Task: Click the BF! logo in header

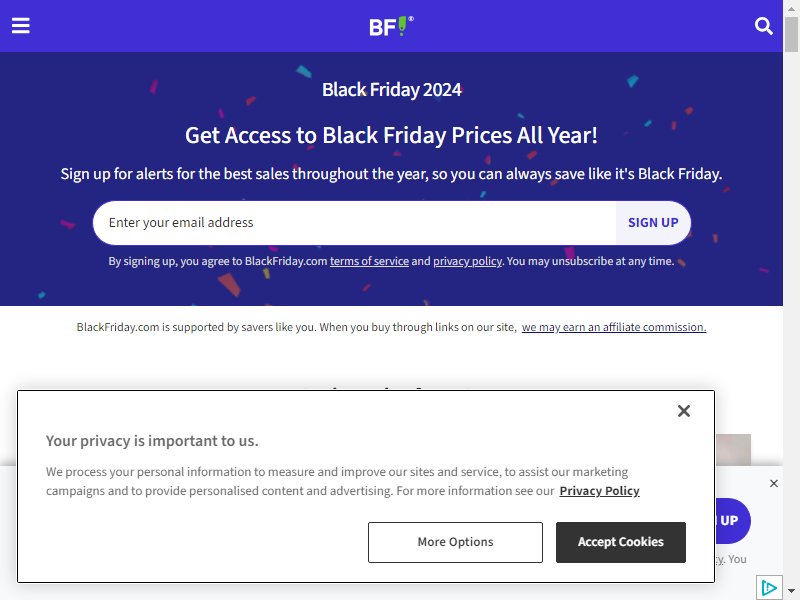Action: click(x=391, y=26)
